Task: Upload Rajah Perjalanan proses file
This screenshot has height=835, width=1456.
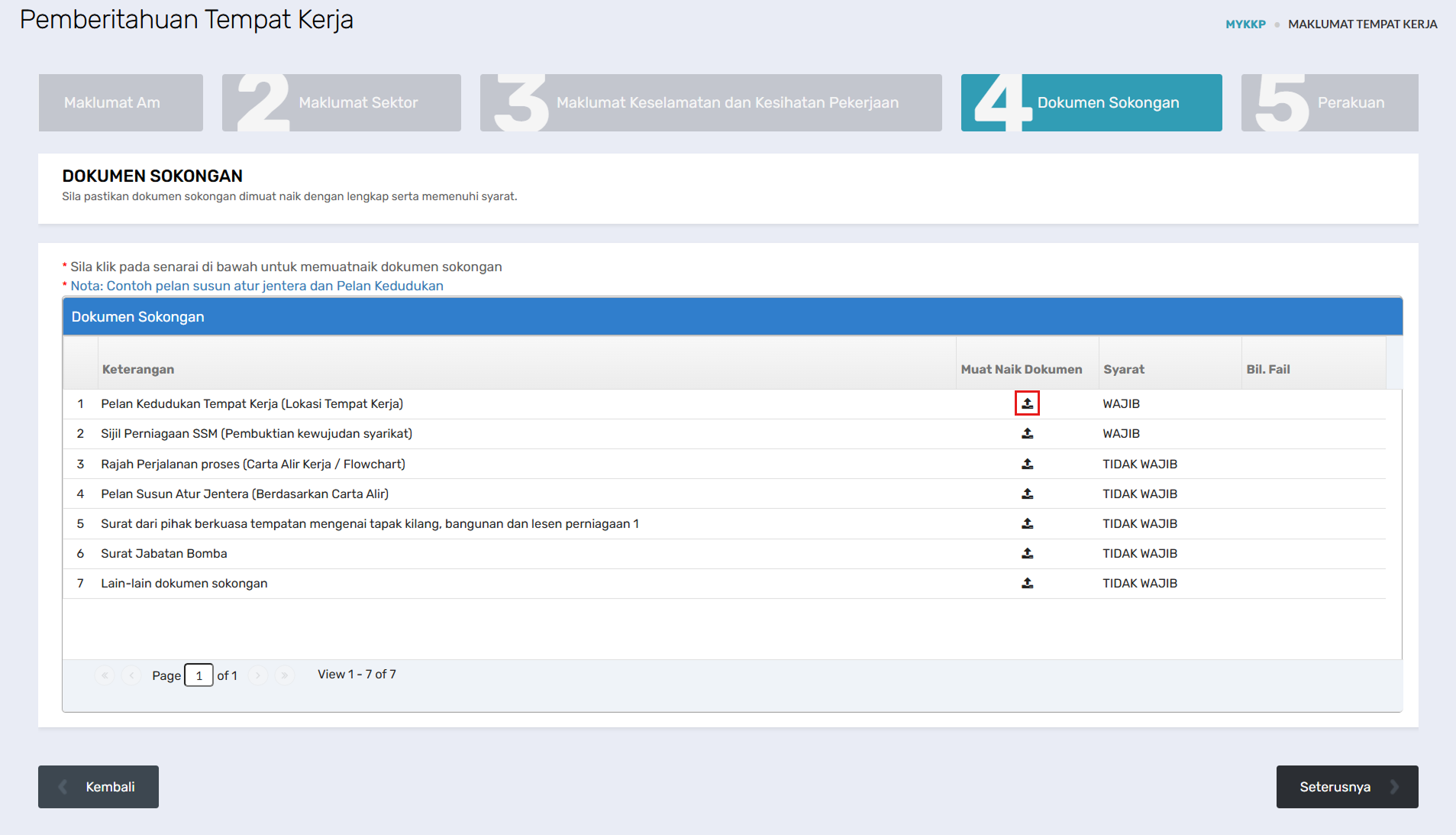Action: pos(1027,464)
